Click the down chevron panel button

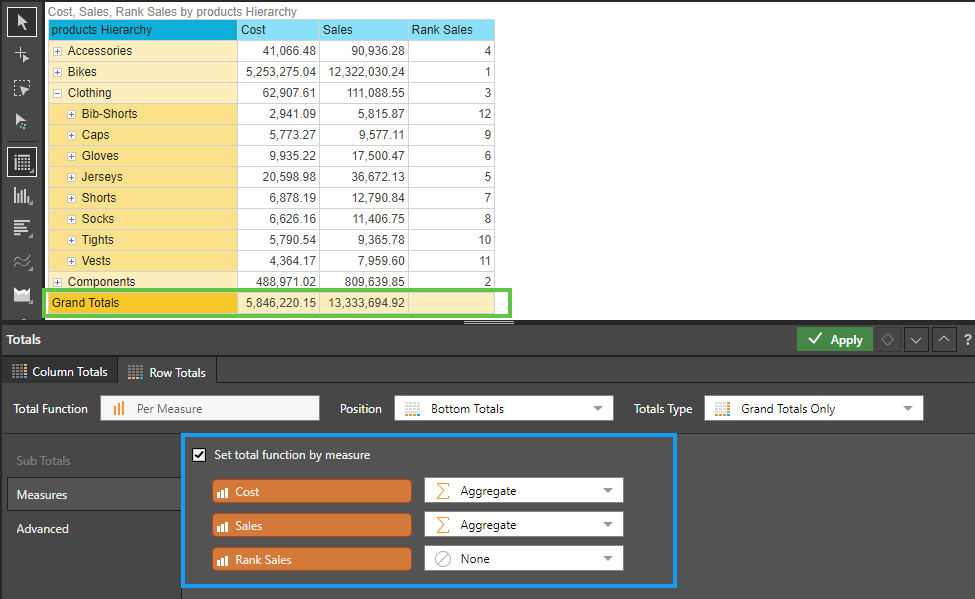tap(916, 340)
